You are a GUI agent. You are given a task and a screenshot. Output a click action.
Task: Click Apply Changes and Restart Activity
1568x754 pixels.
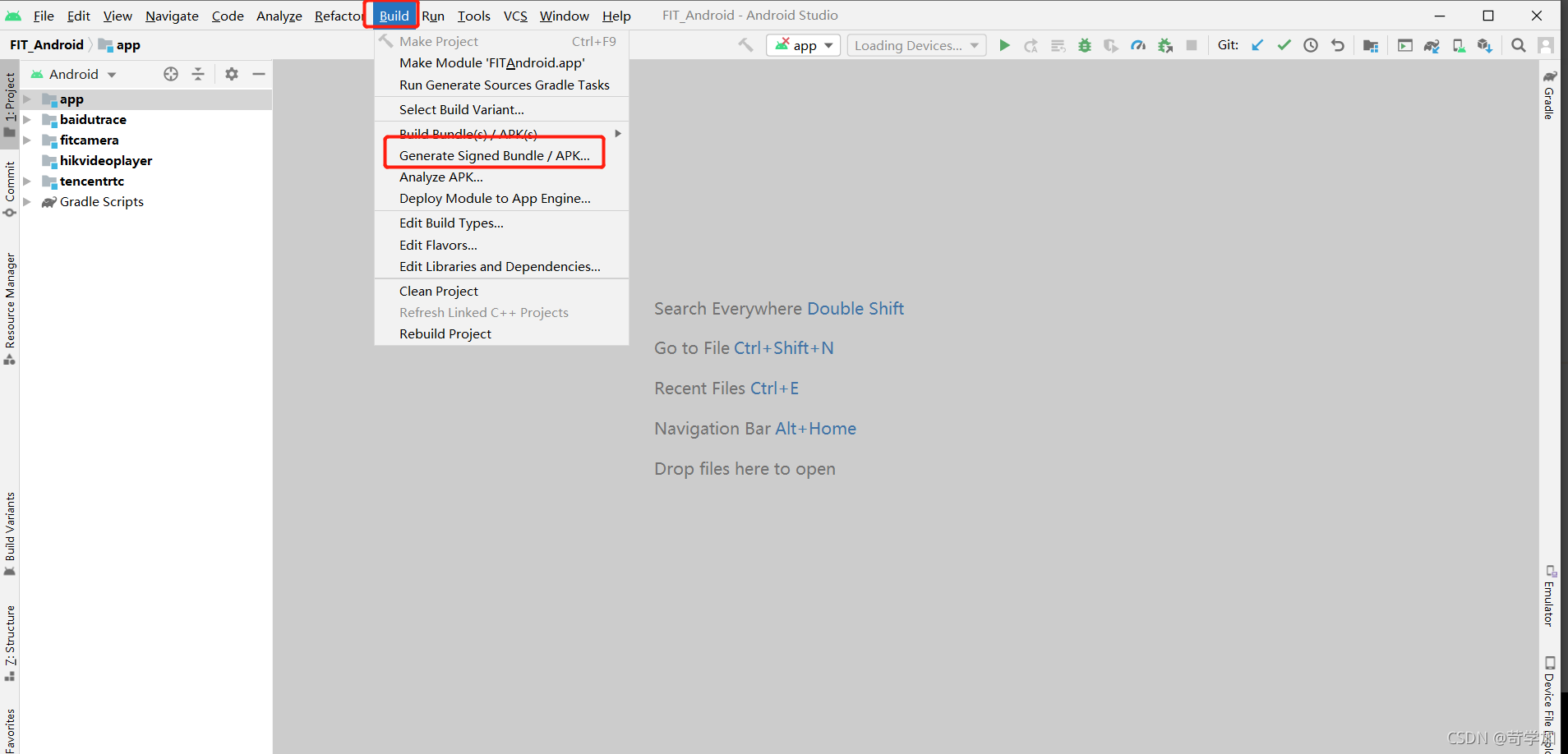tap(1031, 45)
